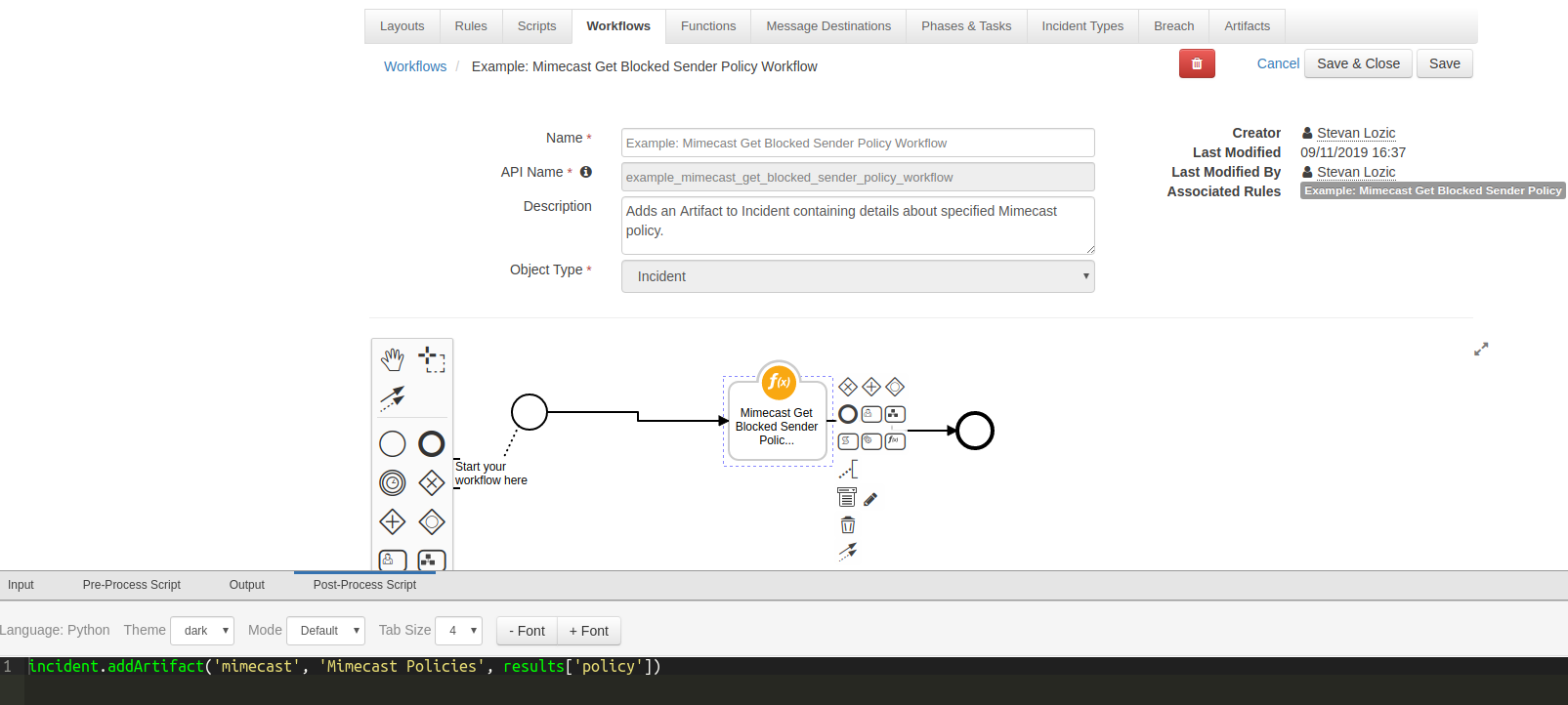Open the Object Type dropdown

(857, 276)
